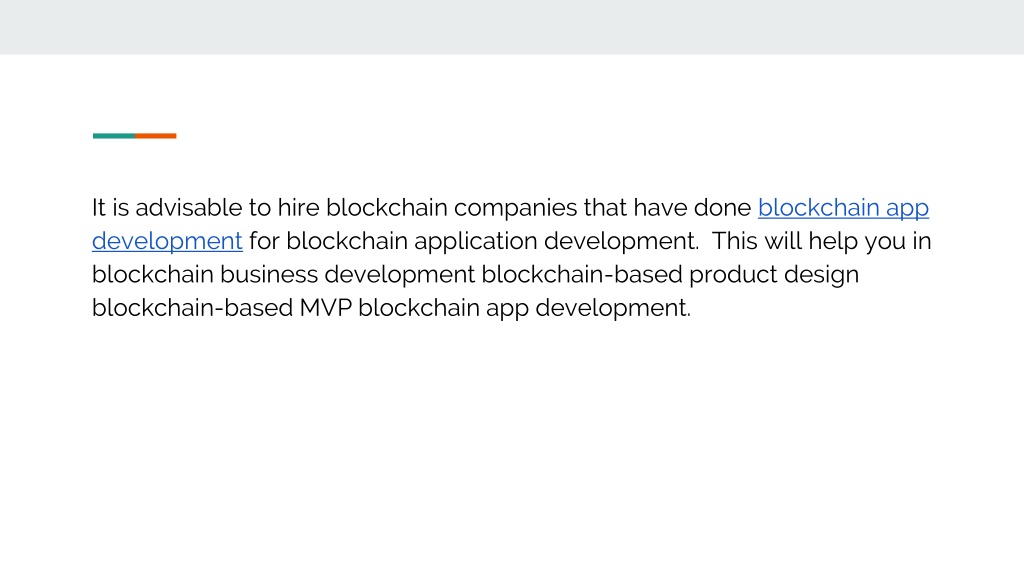Click 'This will help you' sentence start
Image resolution: width=1024 pixels, height=576 pixels.
(x=805, y=242)
